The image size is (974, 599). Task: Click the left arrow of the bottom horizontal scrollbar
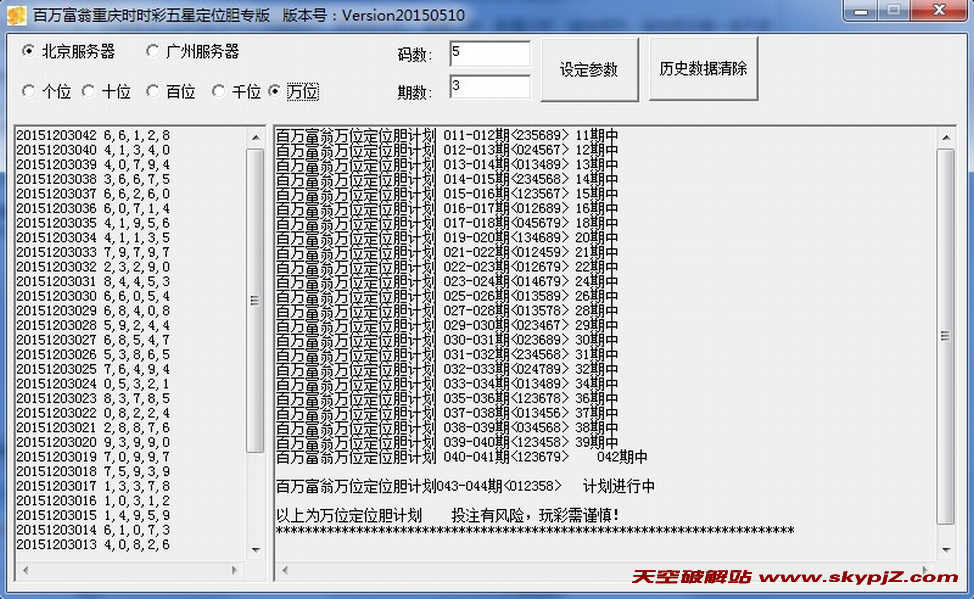click(283, 568)
